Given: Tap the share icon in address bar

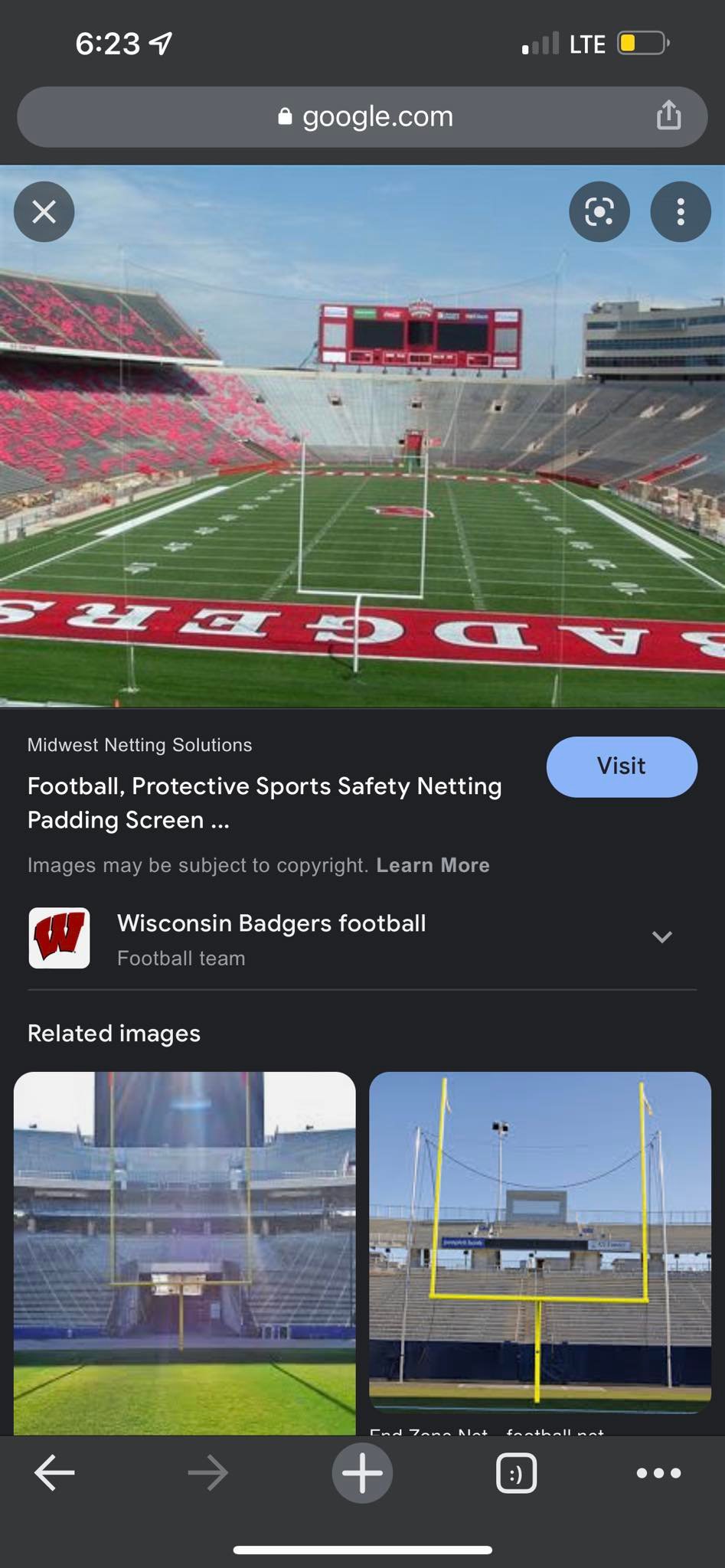Looking at the screenshot, I should [x=668, y=116].
